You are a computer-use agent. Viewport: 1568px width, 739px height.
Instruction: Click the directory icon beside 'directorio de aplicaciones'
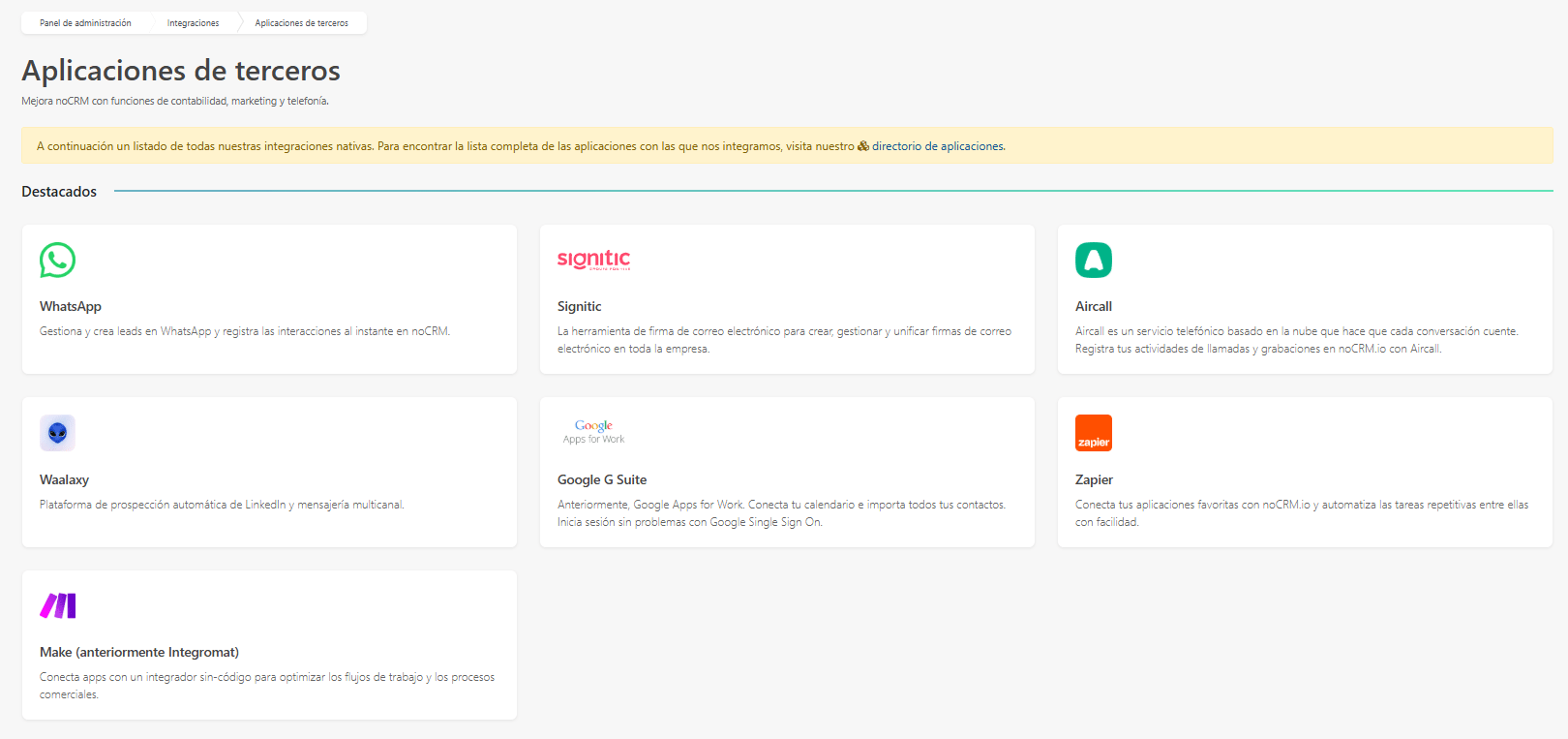pos(863,146)
